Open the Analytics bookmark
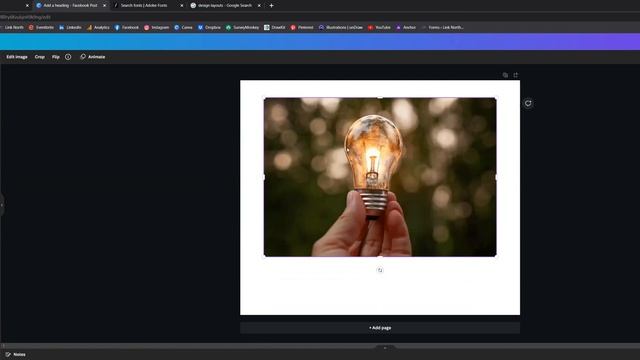This screenshot has width=640, height=360. pyautogui.click(x=98, y=27)
